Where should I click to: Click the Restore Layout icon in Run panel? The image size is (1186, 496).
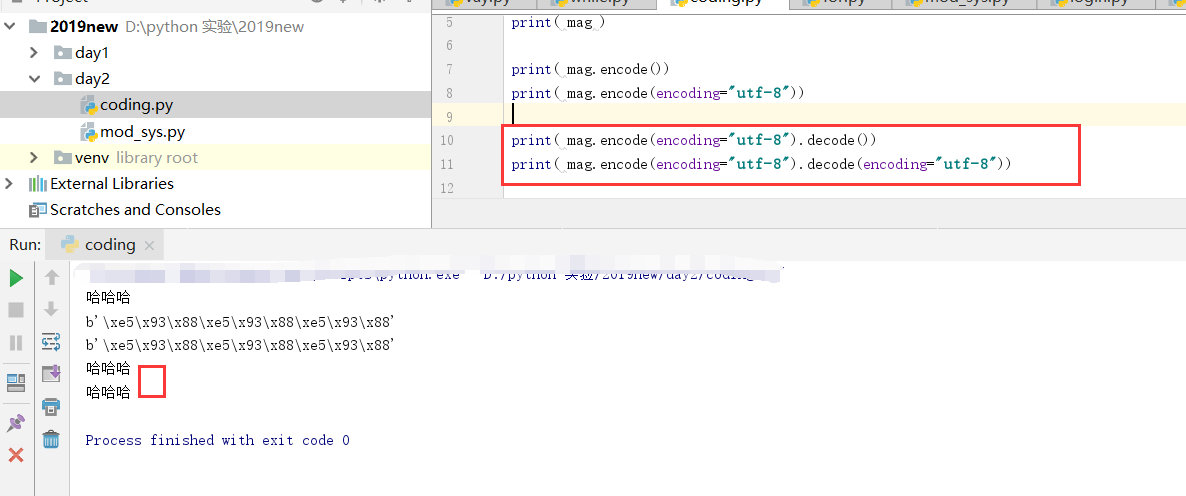[16, 383]
